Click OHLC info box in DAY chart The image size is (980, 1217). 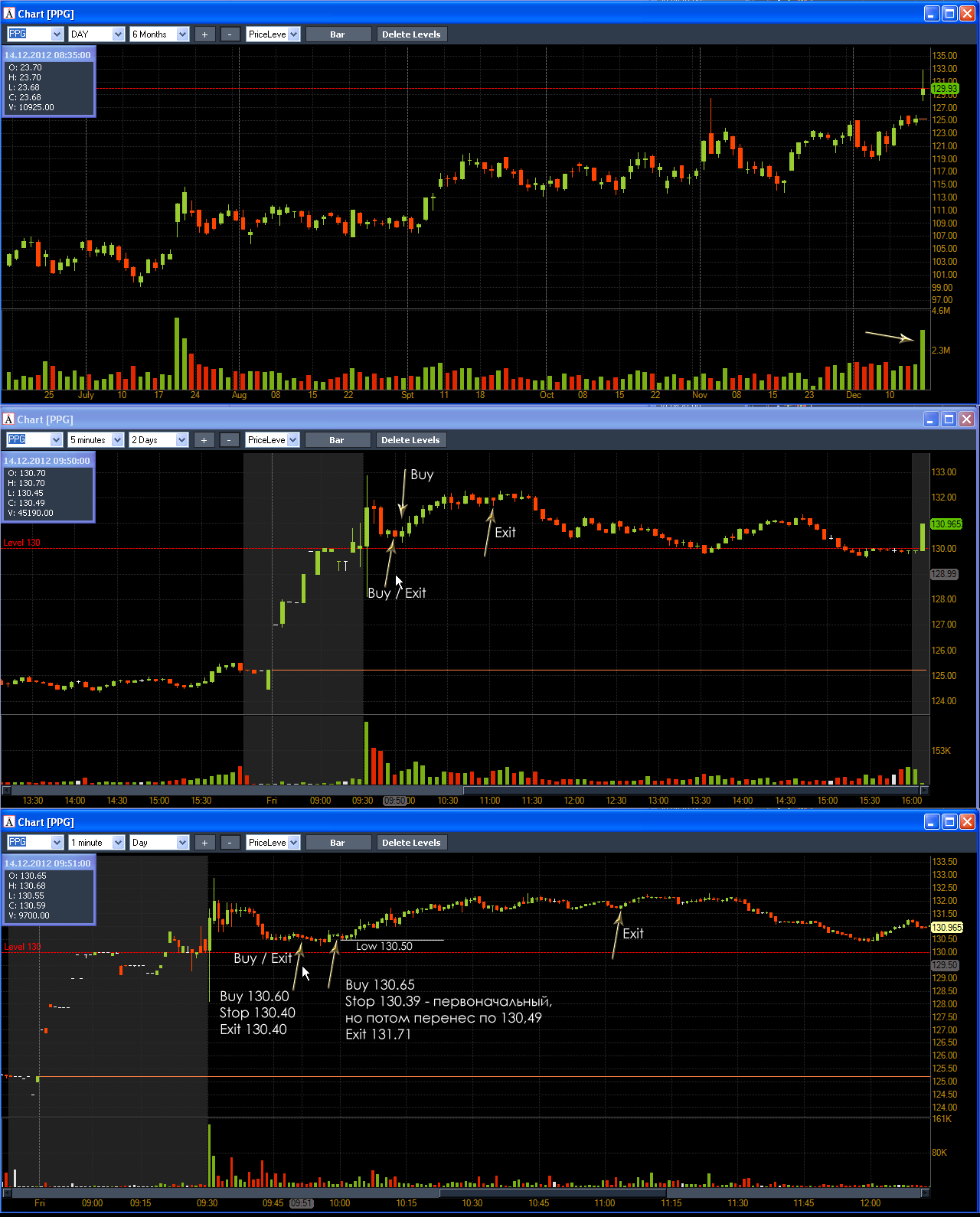pos(49,82)
